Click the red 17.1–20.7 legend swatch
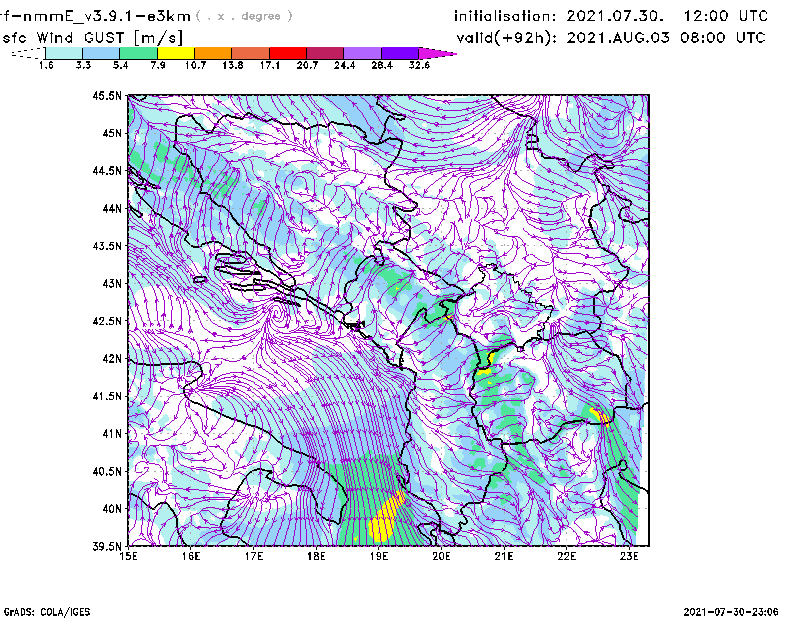Image resolution: width=800 pixels, height=618 pixels. pyautogui.click(x=288, y=53)
